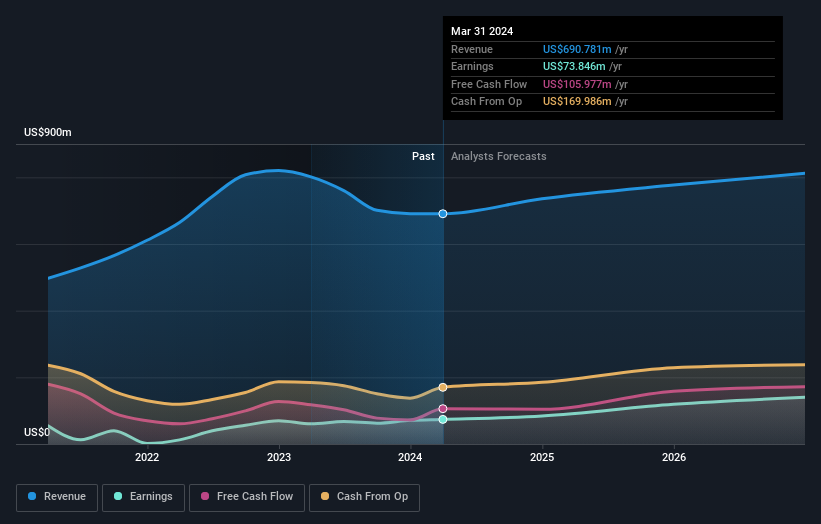Toggle the Revenue legend button
821x524 pixels.
pos(57,497)
